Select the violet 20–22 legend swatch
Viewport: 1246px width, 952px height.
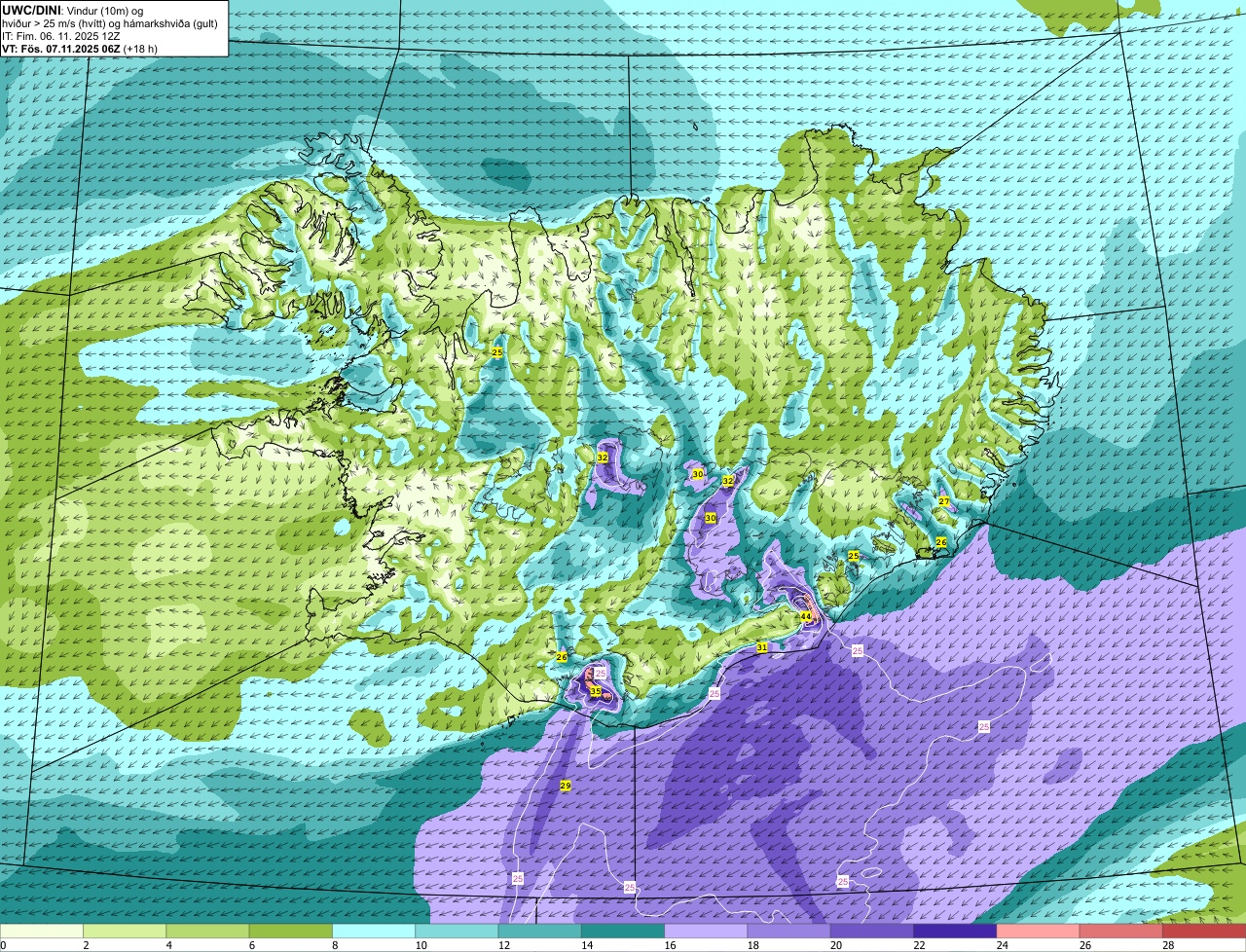pyautogui.click(x=872, y=932)
